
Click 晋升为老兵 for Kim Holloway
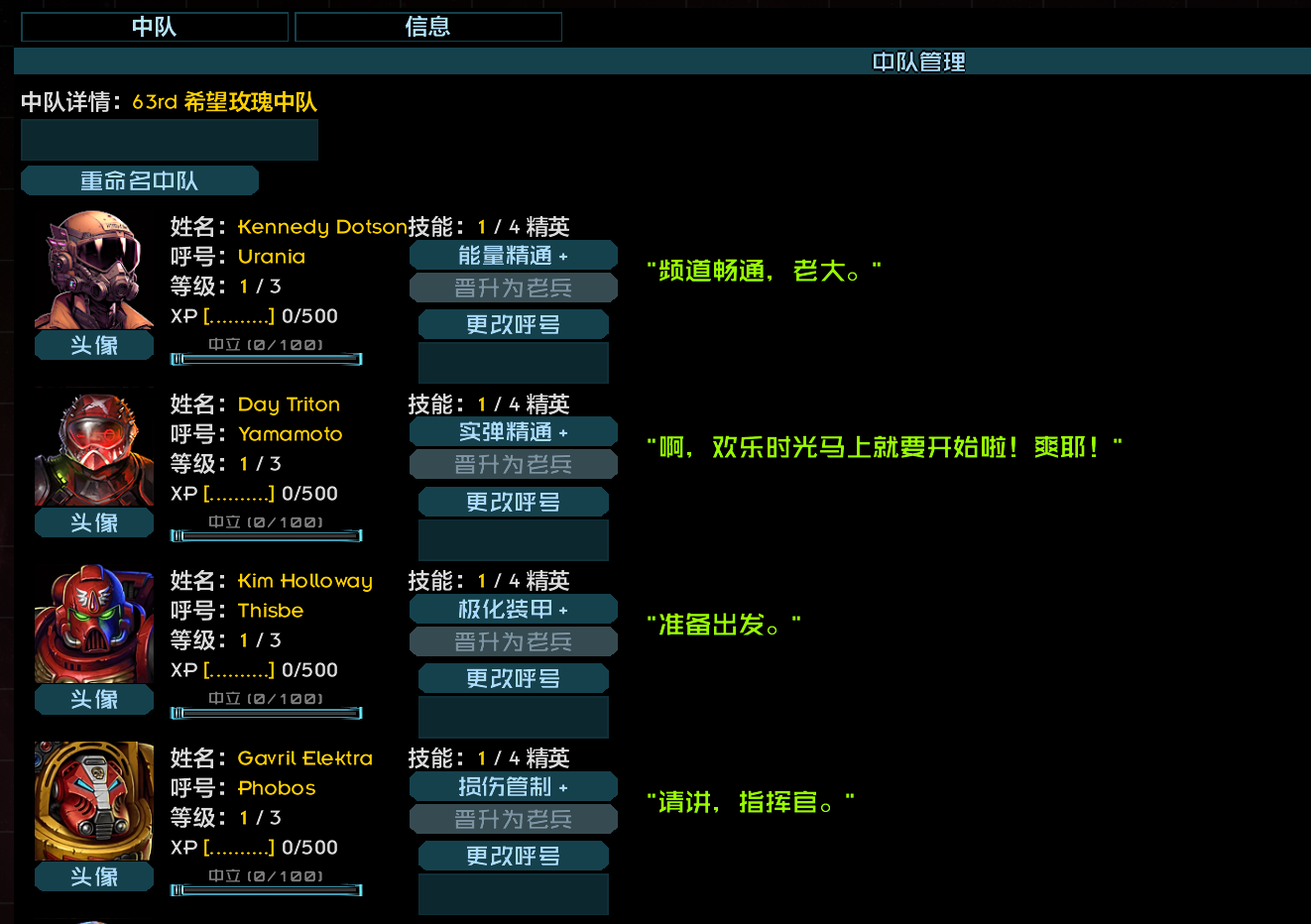(514, 641)
